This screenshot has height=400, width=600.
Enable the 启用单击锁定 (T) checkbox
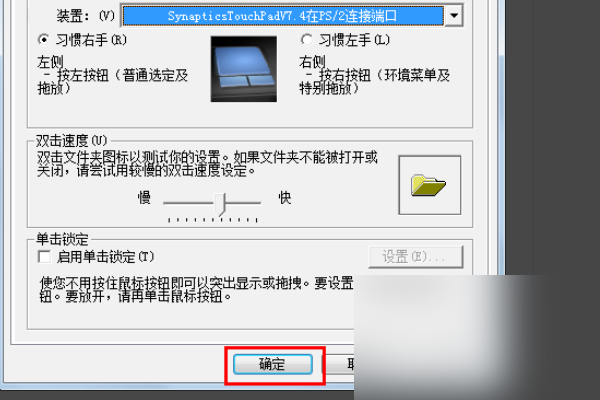[44, 256]
